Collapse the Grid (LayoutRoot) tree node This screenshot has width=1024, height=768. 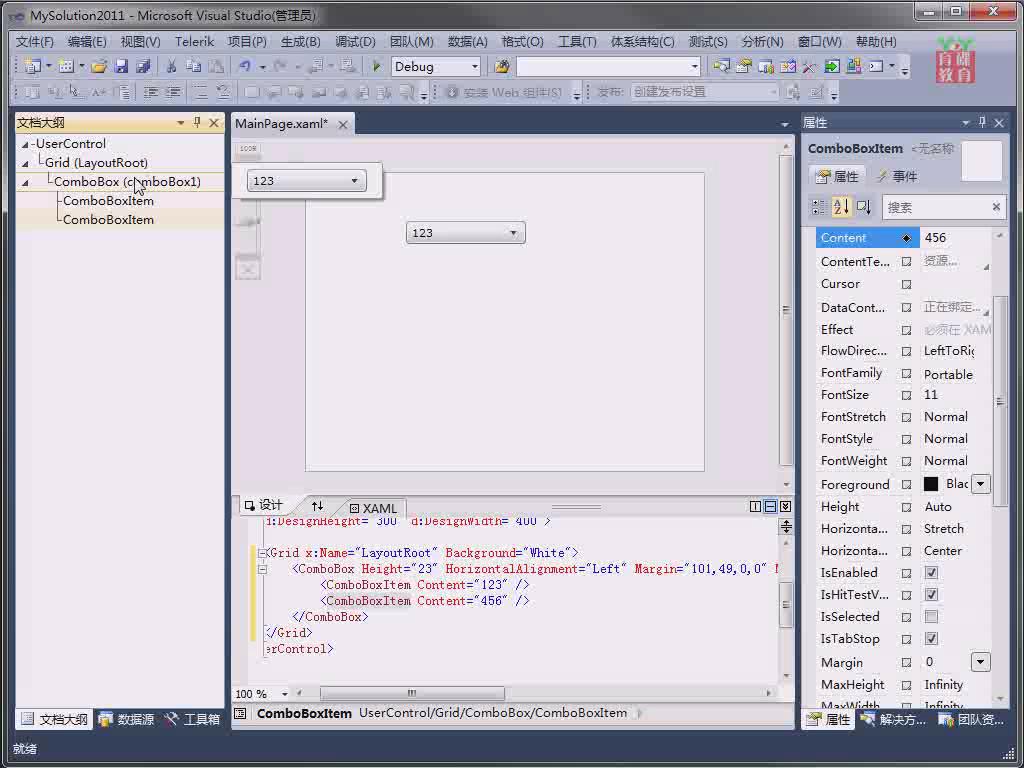point(25,163)
